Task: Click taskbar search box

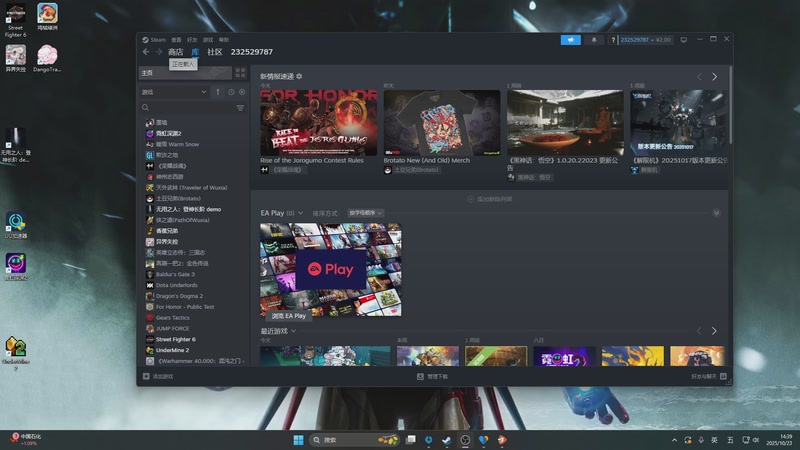Action: tap(355, 440)
